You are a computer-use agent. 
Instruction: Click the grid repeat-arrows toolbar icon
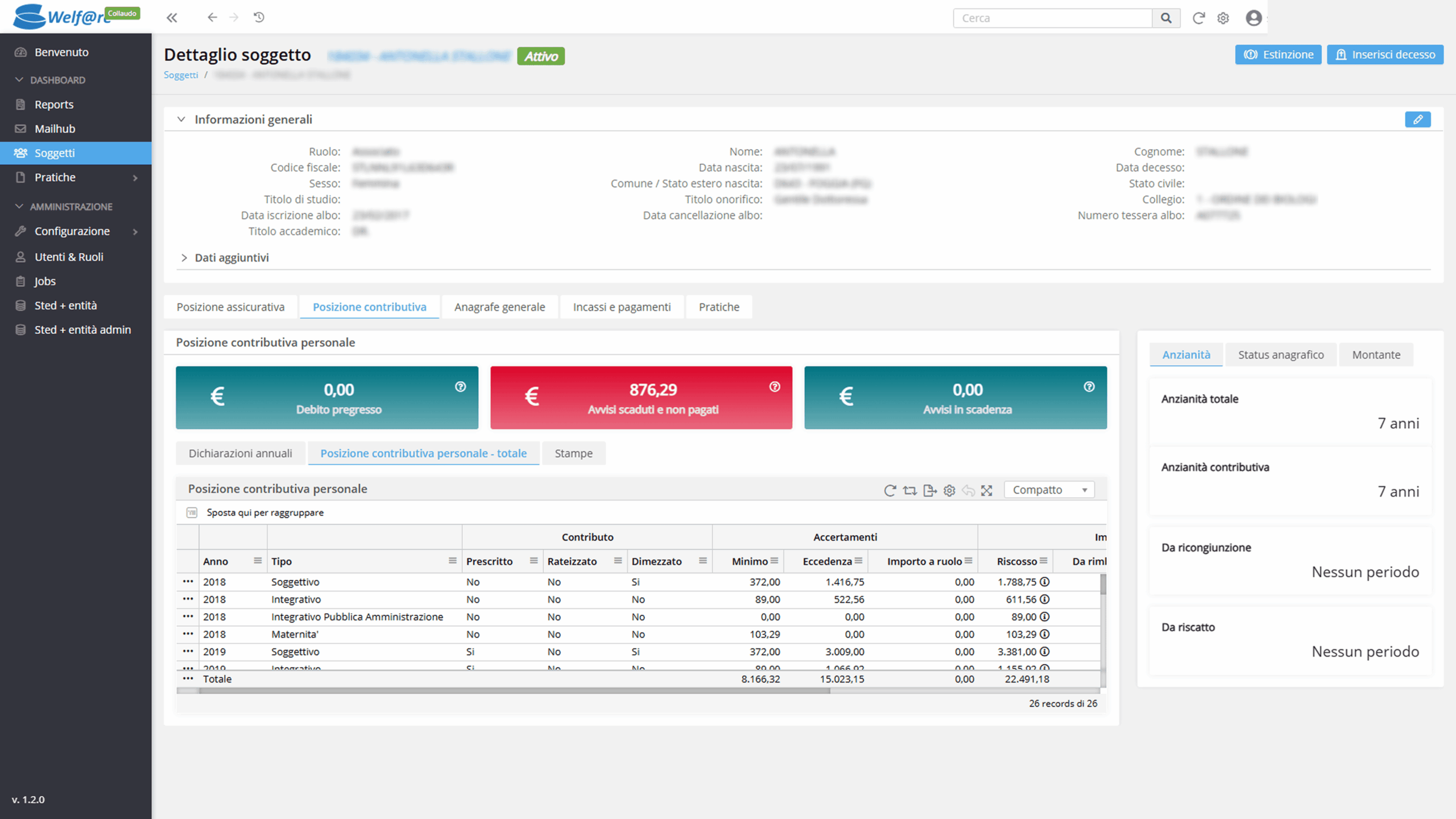[x=910, y=490]
